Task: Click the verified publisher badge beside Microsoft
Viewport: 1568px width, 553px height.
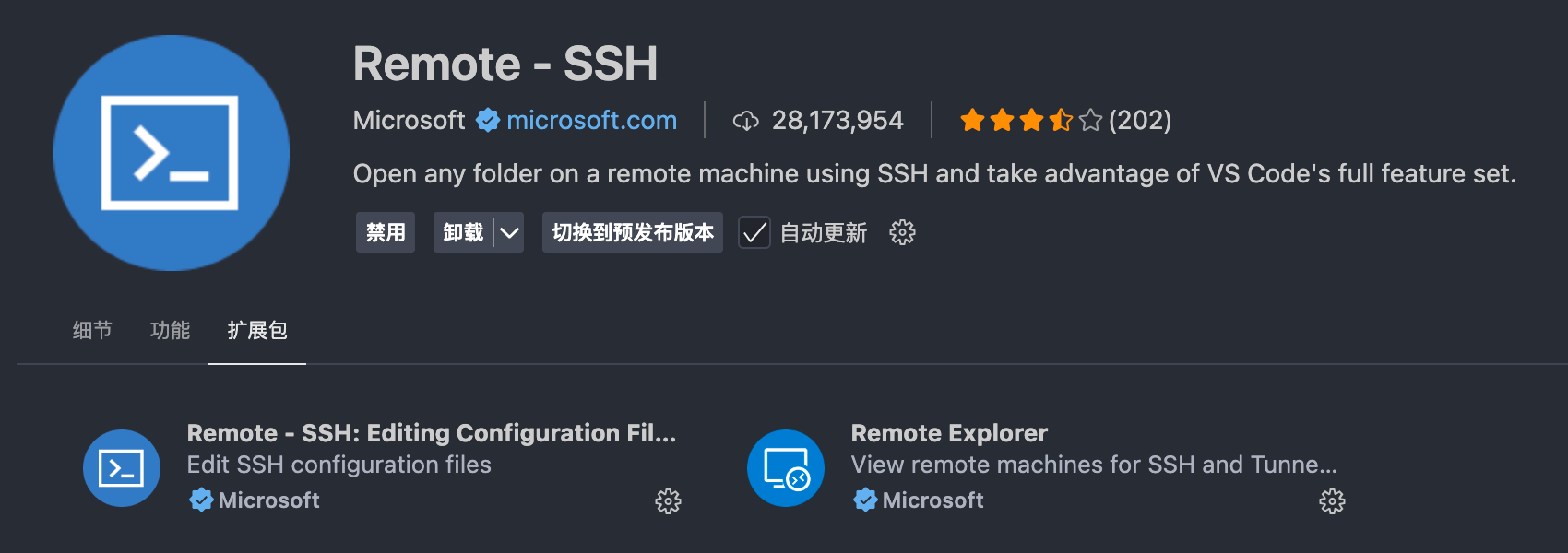Action: pyautogui.click(x=488, y=120)
